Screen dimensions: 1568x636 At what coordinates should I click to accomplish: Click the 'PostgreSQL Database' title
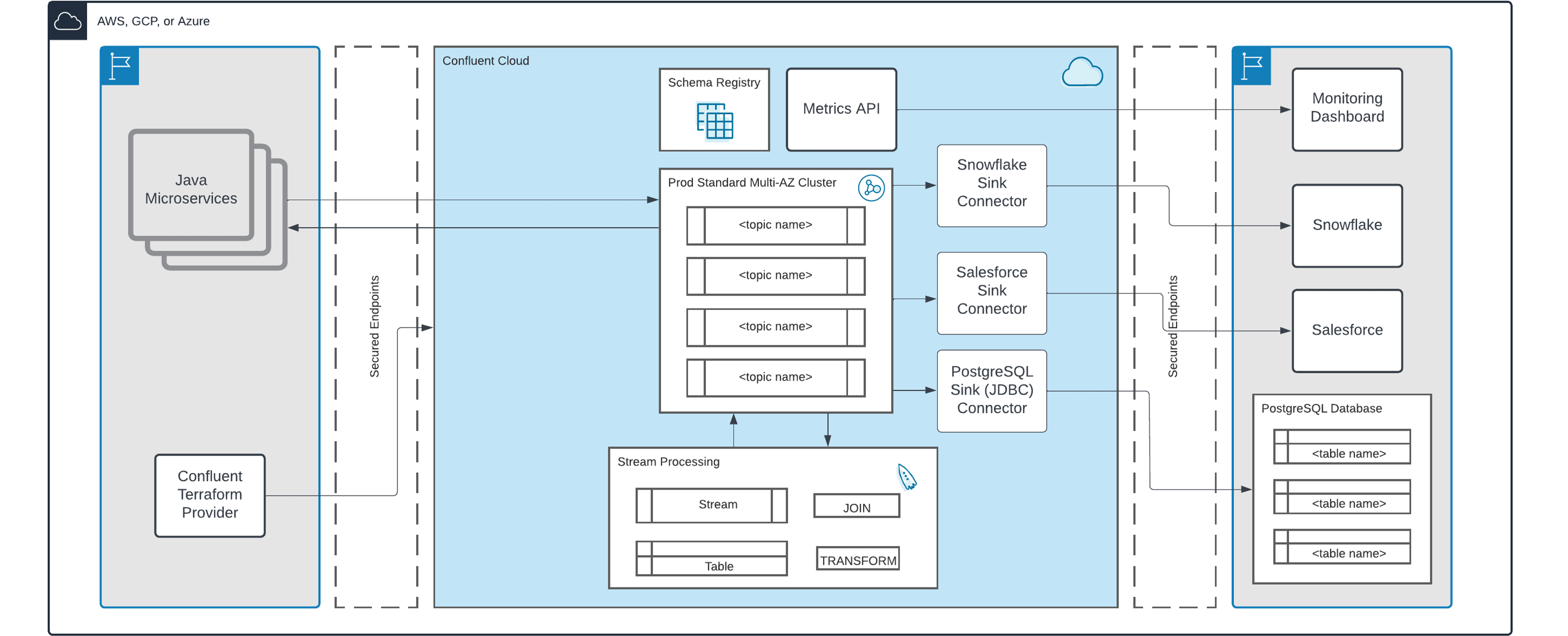click(1321, 408)
